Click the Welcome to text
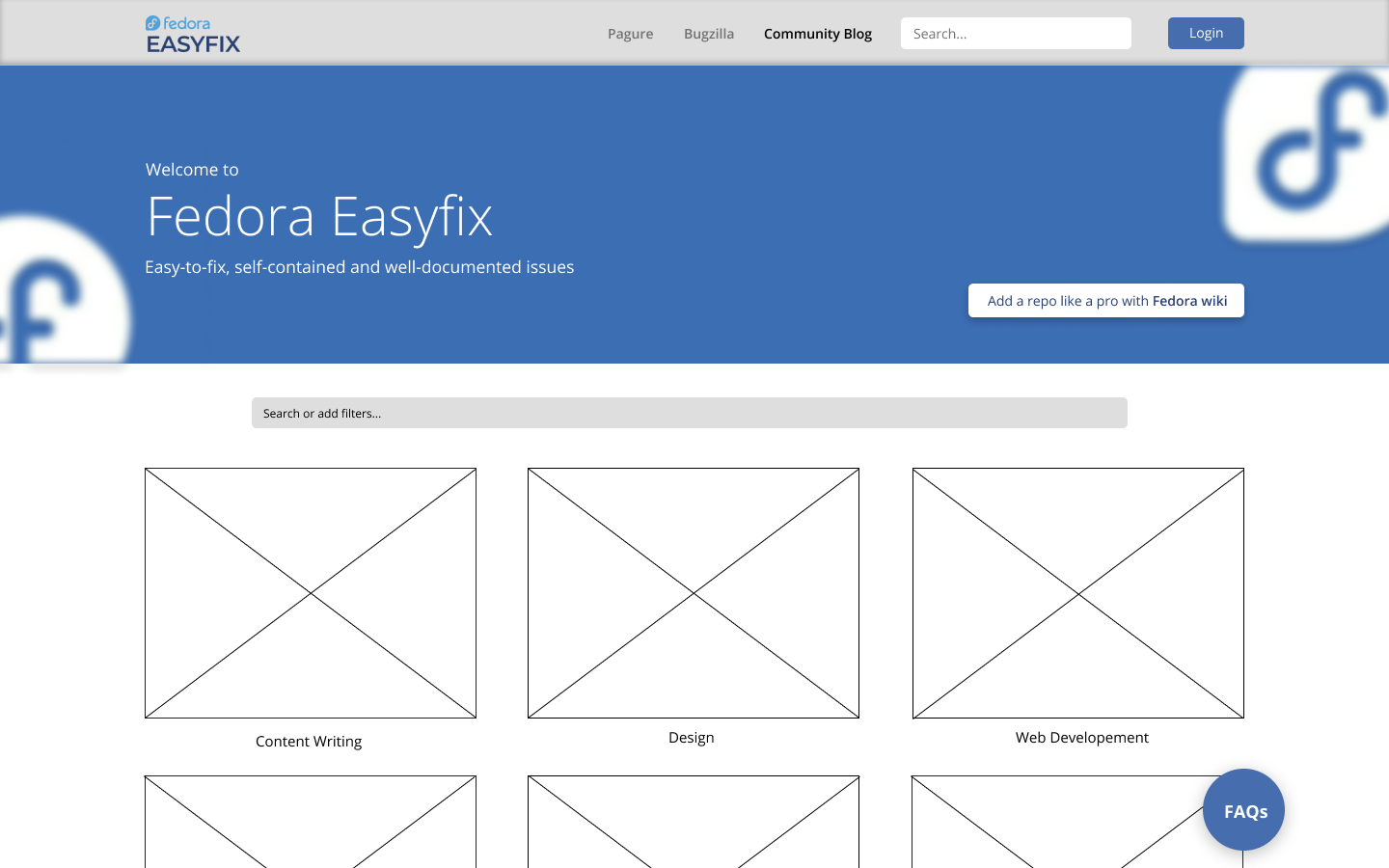The height and width of the screenshot is (868, 1389). 192,170
